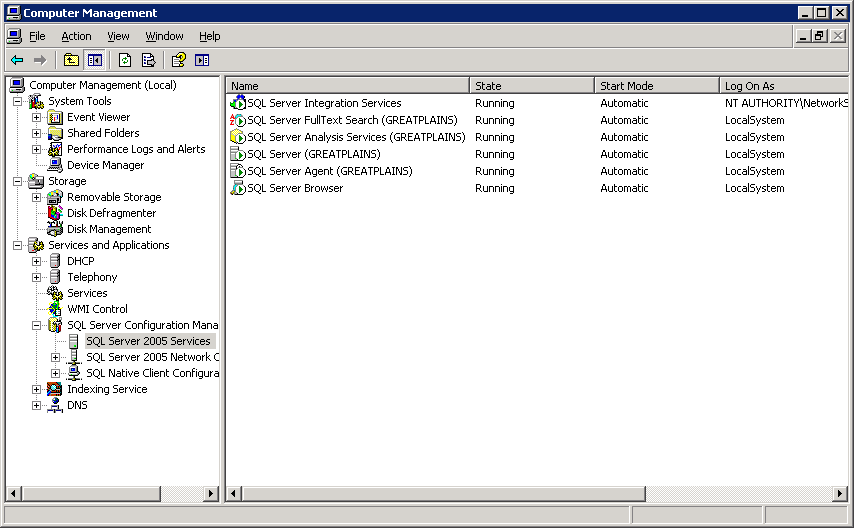
Task: Click the SQL Server Browser service icon
Action: (238, 187)
